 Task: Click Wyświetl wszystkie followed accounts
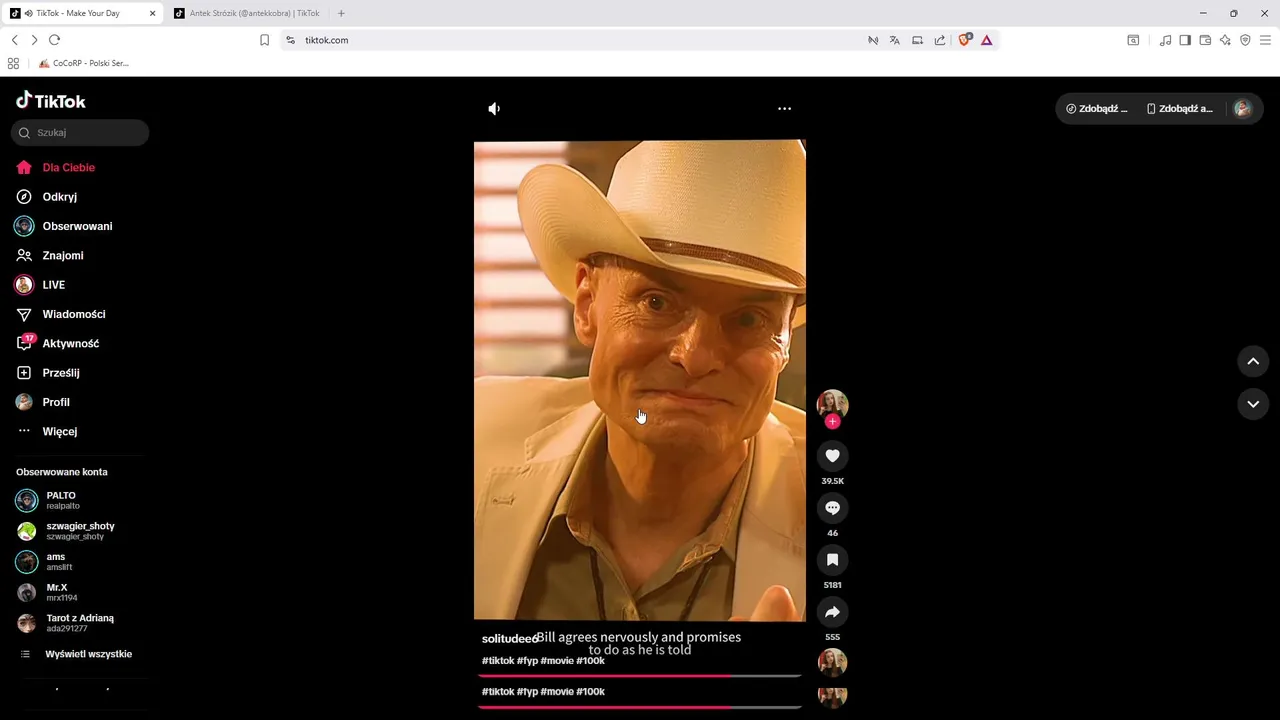[76, 654]
